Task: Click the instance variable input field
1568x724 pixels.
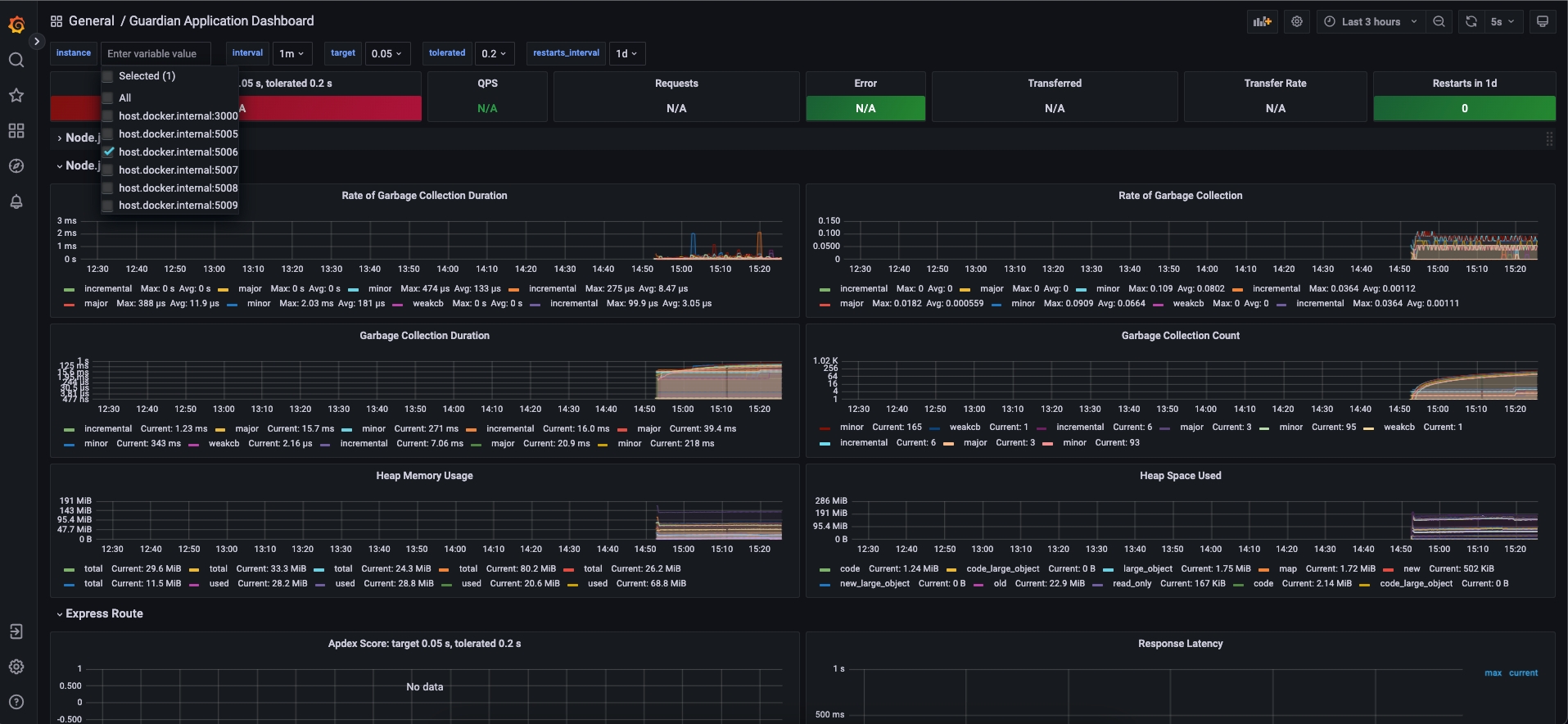Action: pyautogui.click(x=154, y=54)
